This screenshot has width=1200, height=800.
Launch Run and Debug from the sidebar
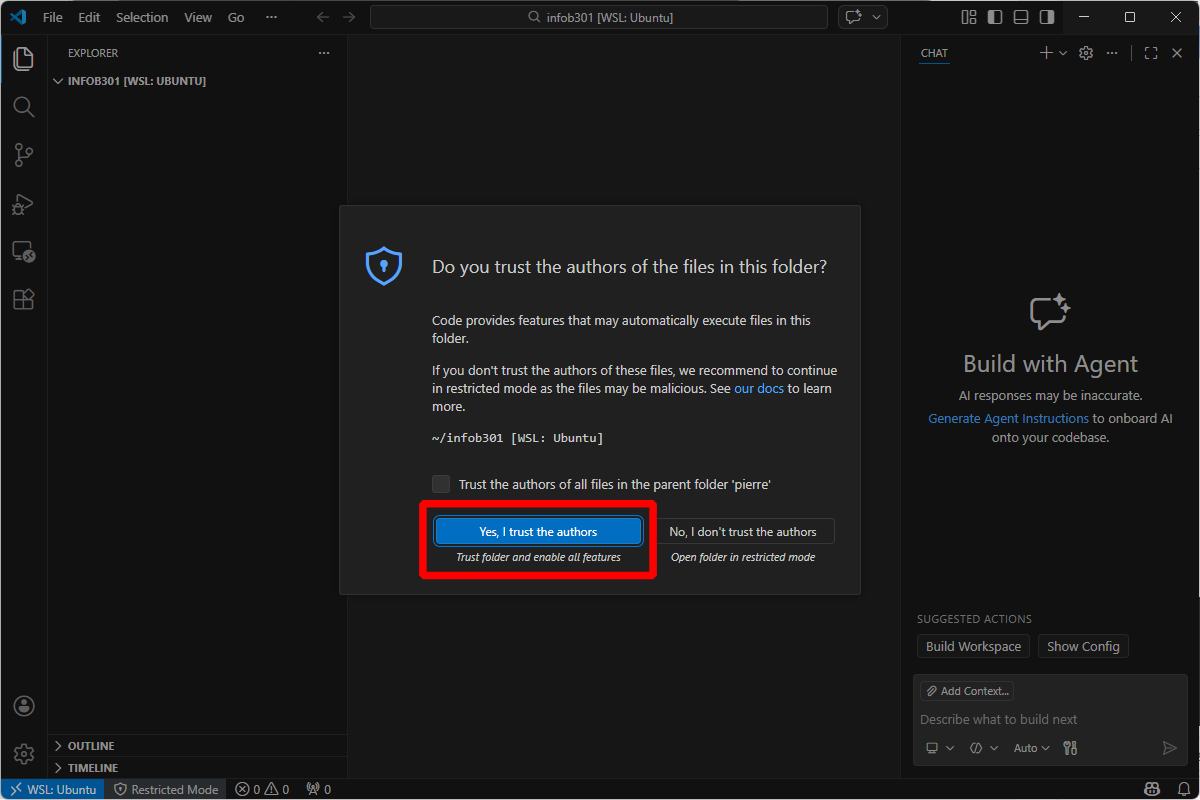[23, 204]
